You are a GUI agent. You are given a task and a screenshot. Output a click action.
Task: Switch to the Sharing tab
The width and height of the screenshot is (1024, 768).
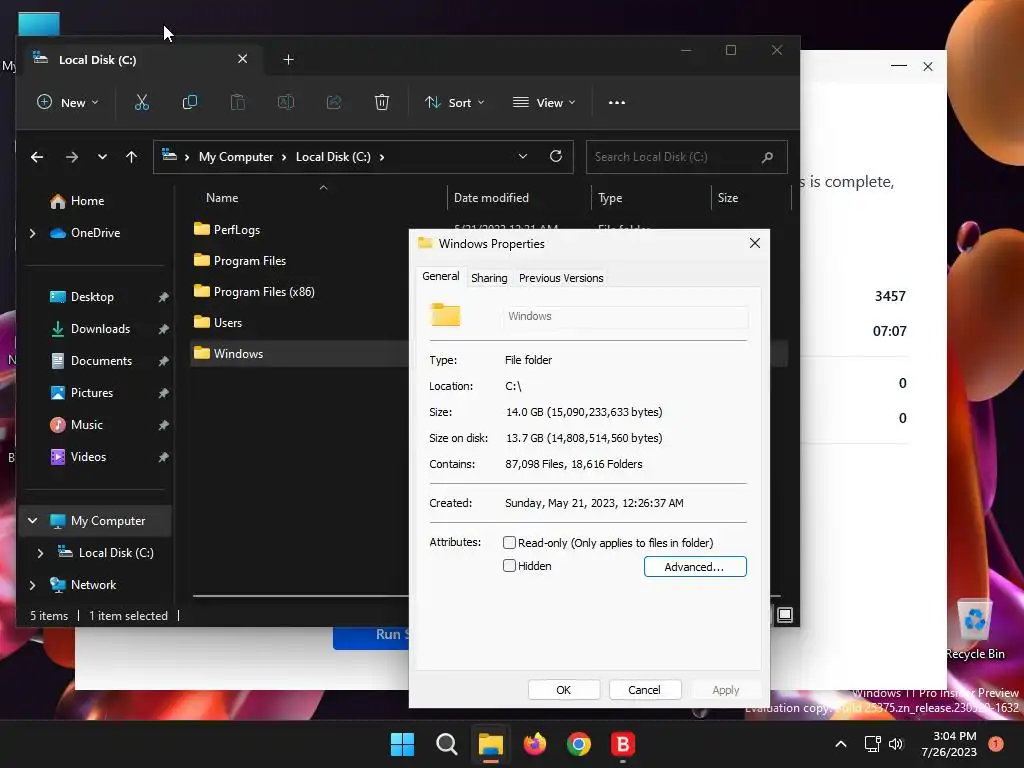(489, 278)
